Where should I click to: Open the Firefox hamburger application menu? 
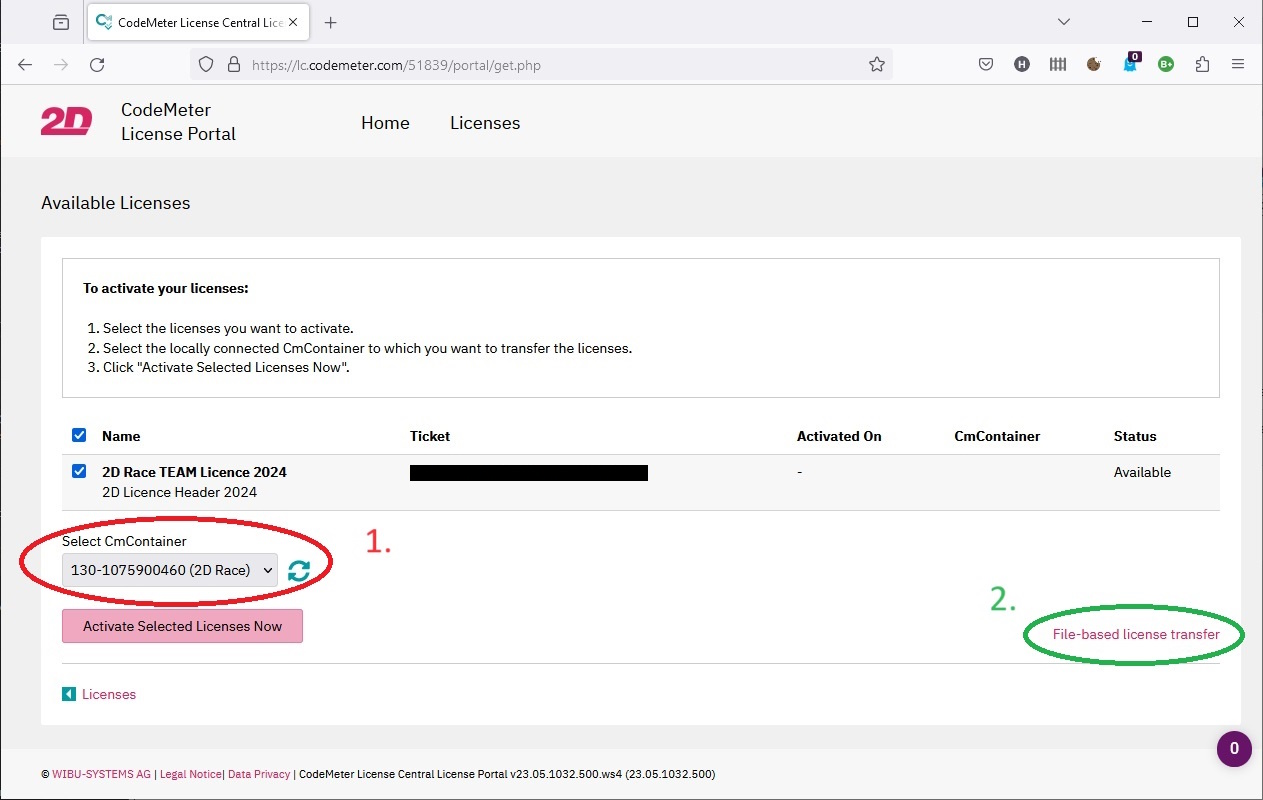coord(1237,64)
